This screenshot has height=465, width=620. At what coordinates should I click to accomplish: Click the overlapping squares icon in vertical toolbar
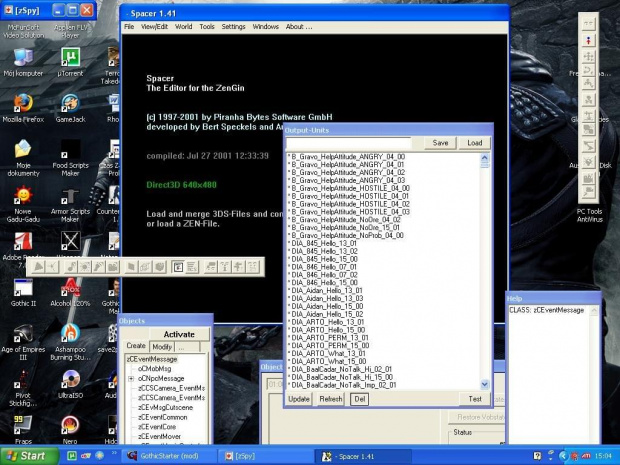(589, 130)
